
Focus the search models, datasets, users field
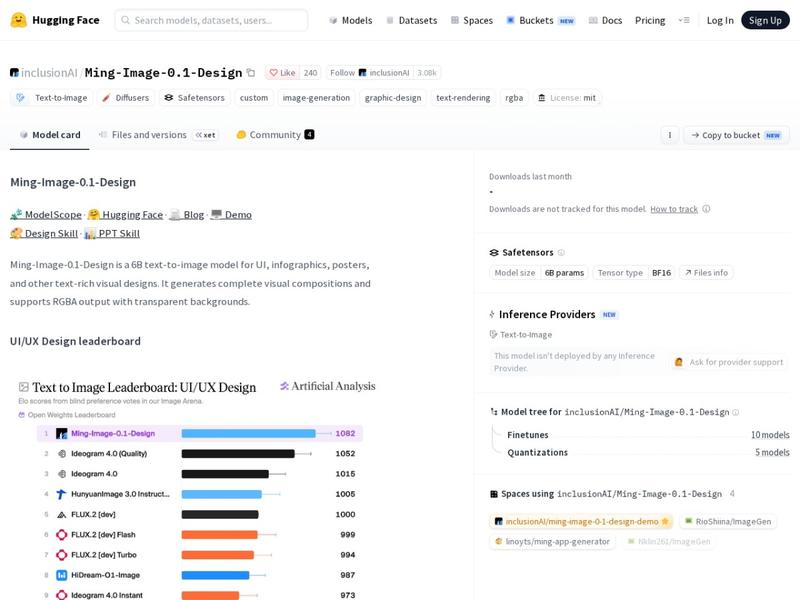click(211, 20)
